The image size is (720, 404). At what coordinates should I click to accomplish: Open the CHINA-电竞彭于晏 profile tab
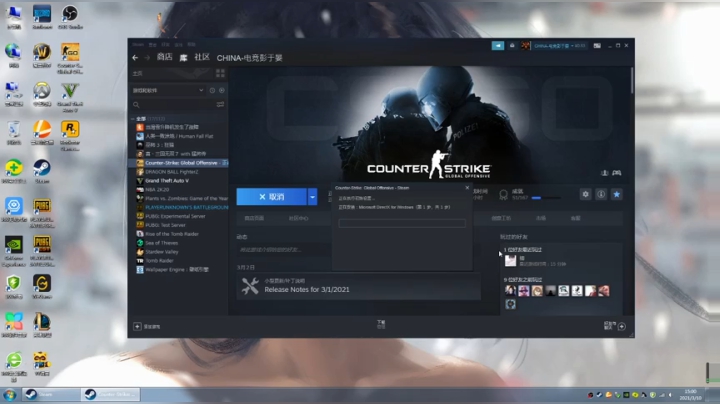[249, 58]
